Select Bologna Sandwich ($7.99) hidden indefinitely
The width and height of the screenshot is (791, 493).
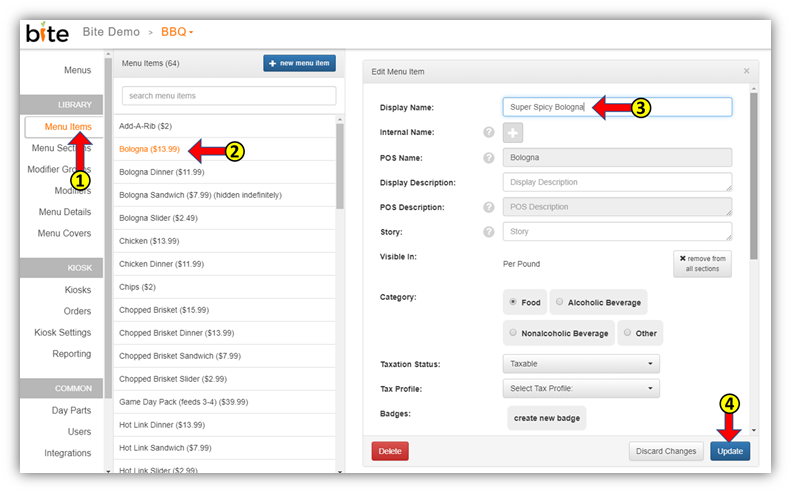tap(224, 195)
